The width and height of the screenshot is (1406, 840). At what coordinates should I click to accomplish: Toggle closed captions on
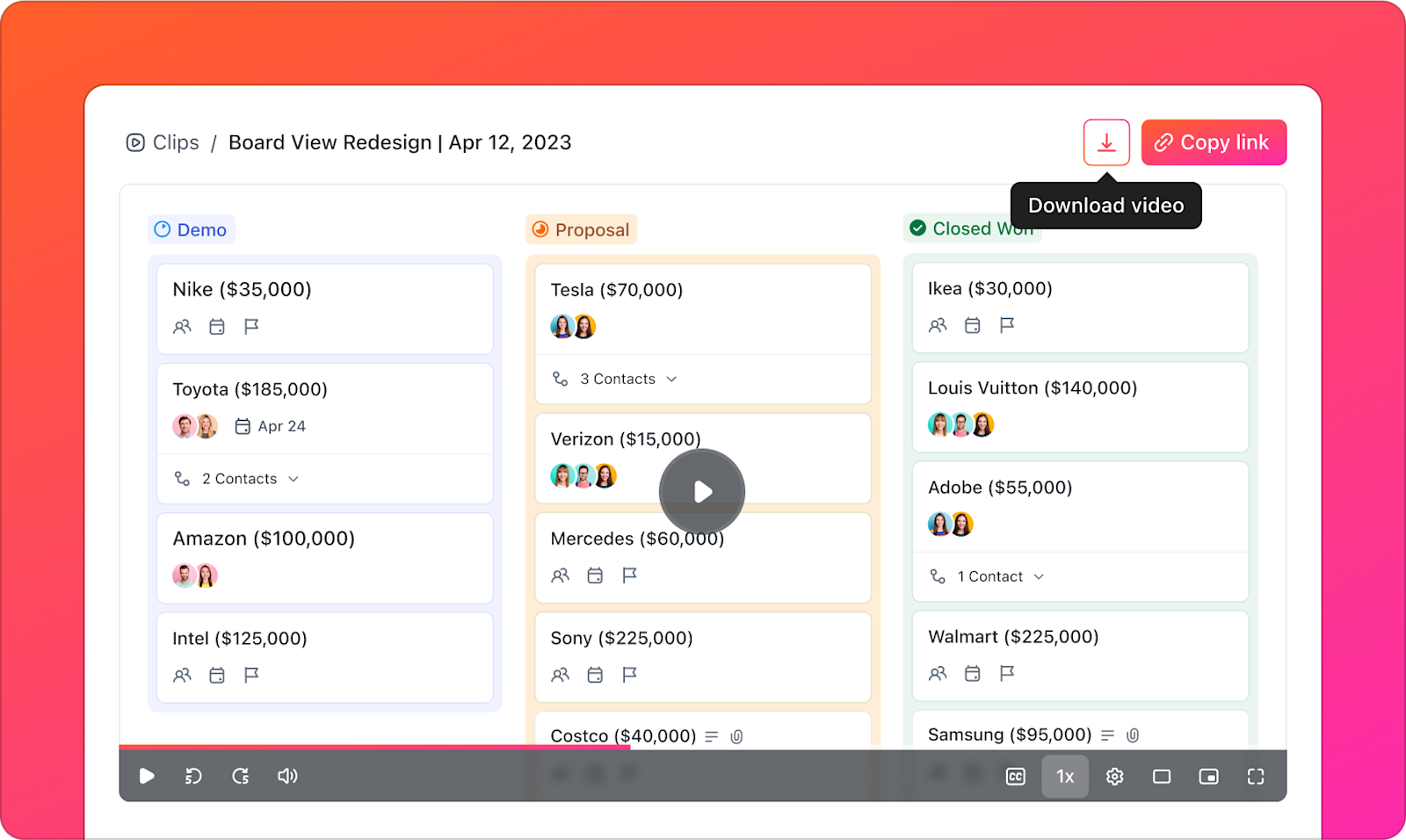tap(1015, 776)
